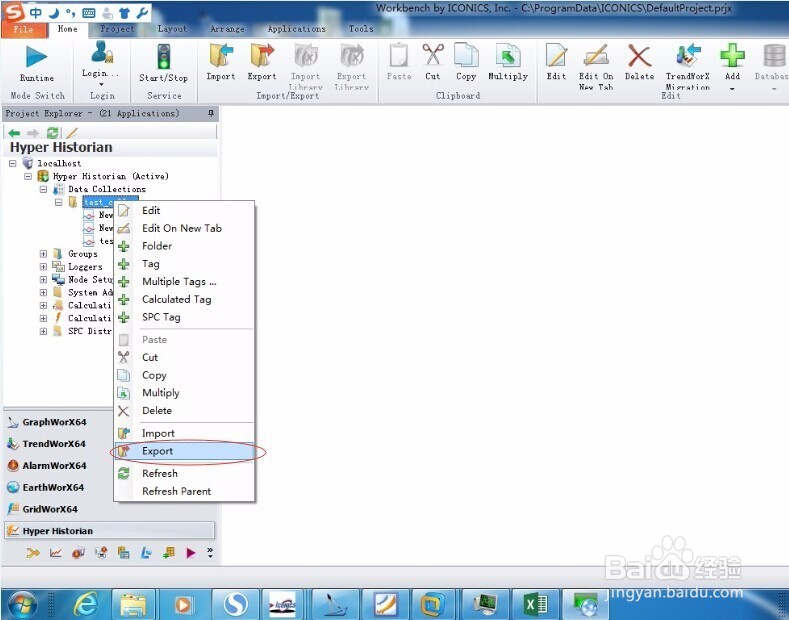The width and height of the screenshot is (789, 620).
Task: Choose Multiply in the context menu
Action: click(184, 393)
